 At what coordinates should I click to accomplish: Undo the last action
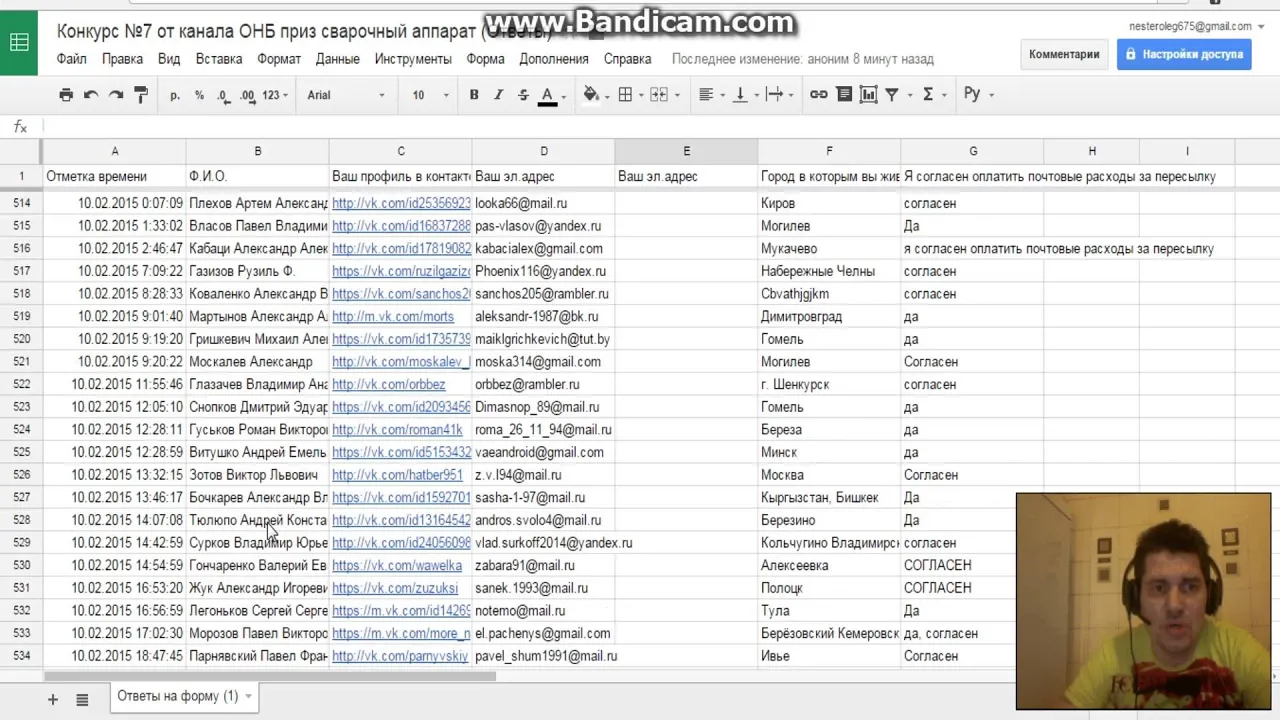91,95
